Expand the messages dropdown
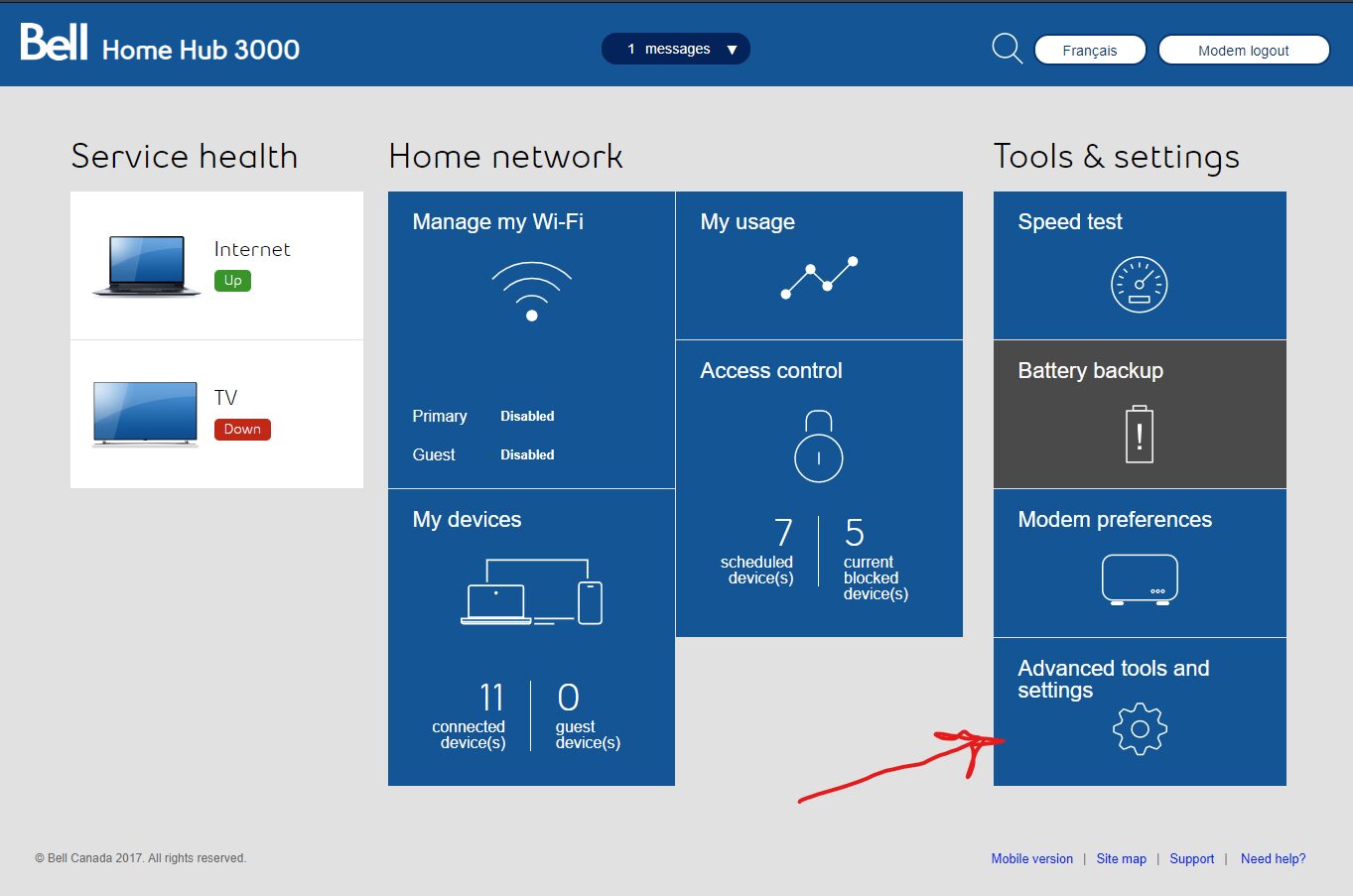 [675, 49]
